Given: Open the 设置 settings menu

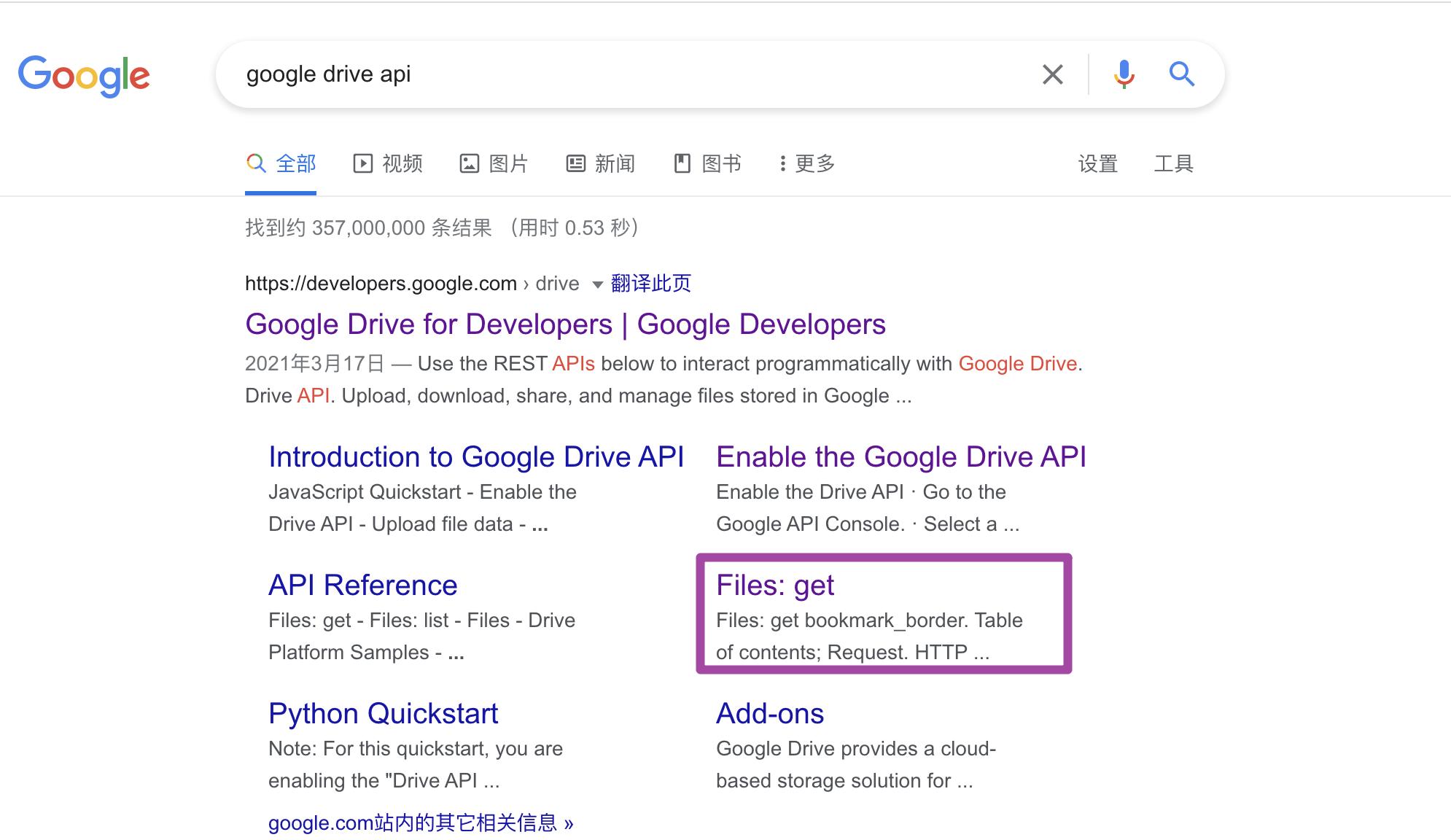Looking at the screenshot, I should [x=1100, y=163].
